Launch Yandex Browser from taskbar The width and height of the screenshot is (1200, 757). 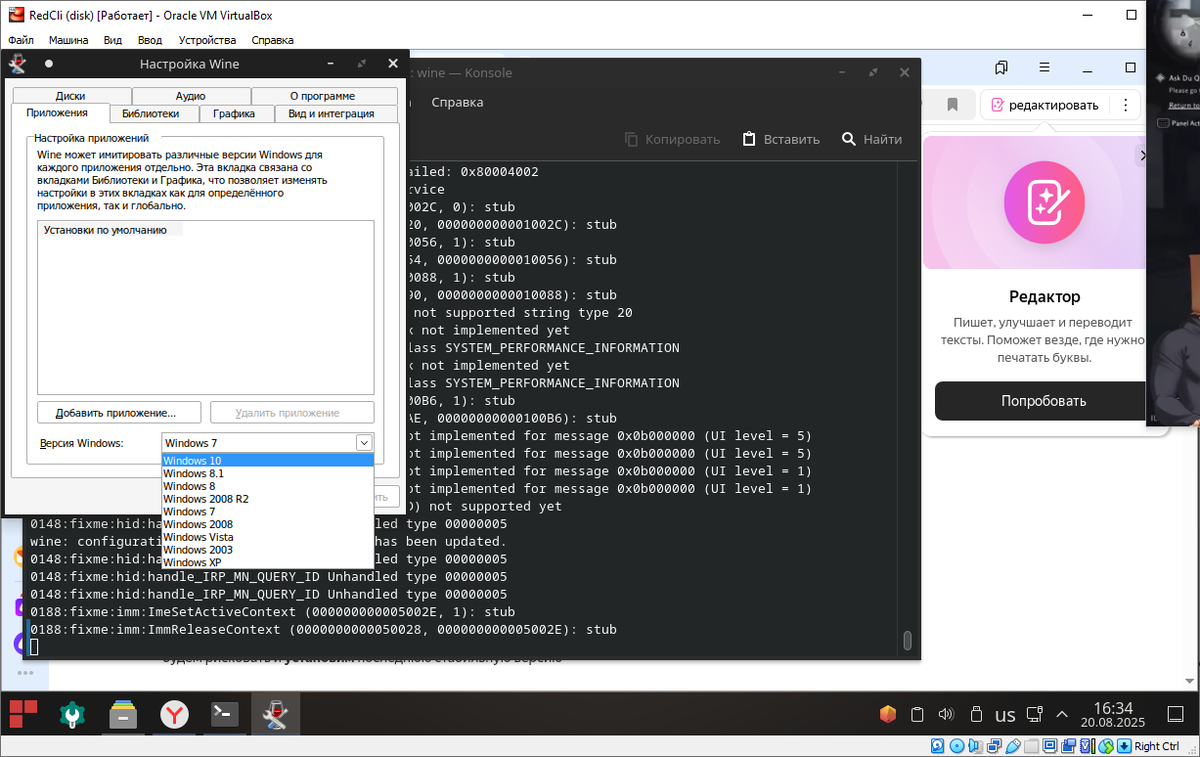tap(174, 714)
